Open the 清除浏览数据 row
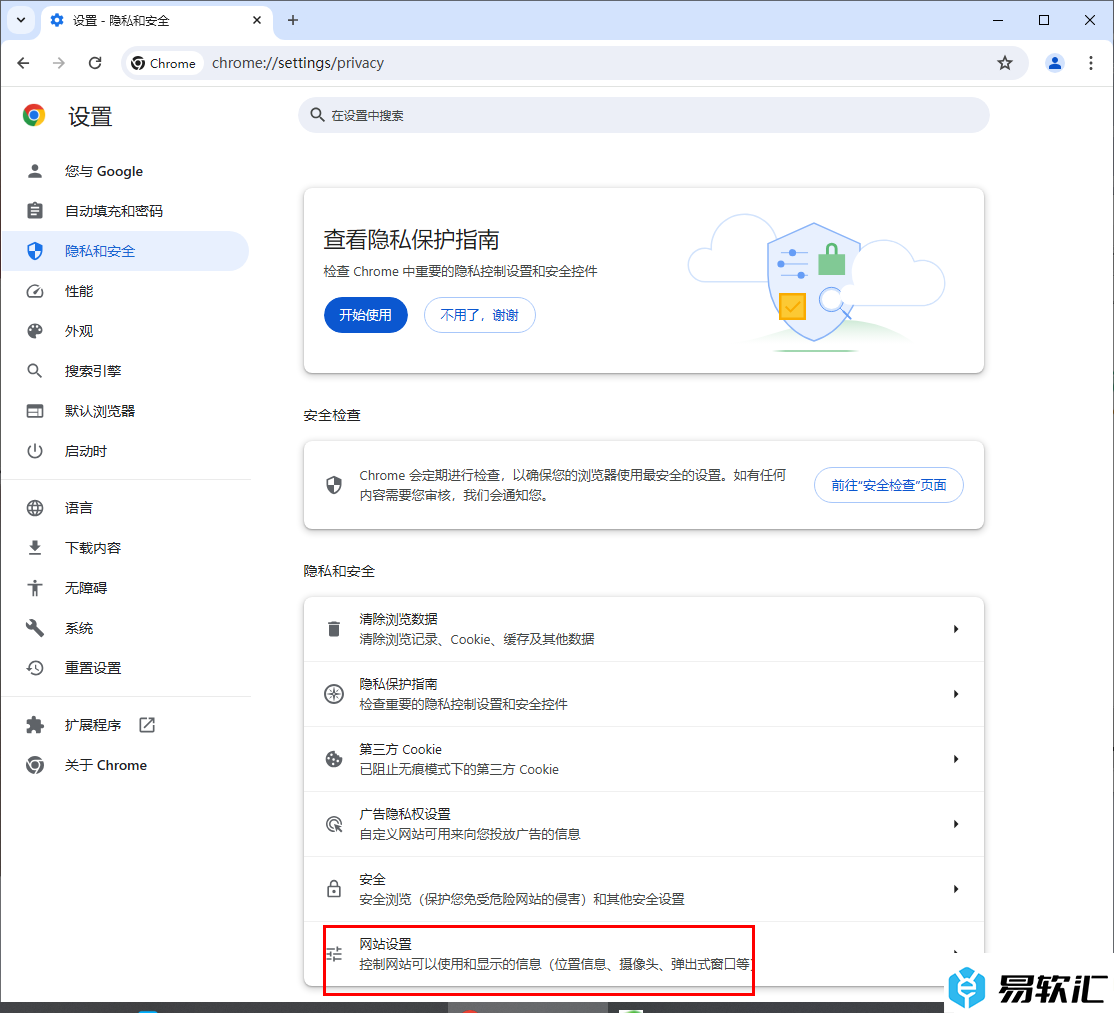Image resolution: width=1114 pixels, height=1013 pixels. (x=644, y=629)
